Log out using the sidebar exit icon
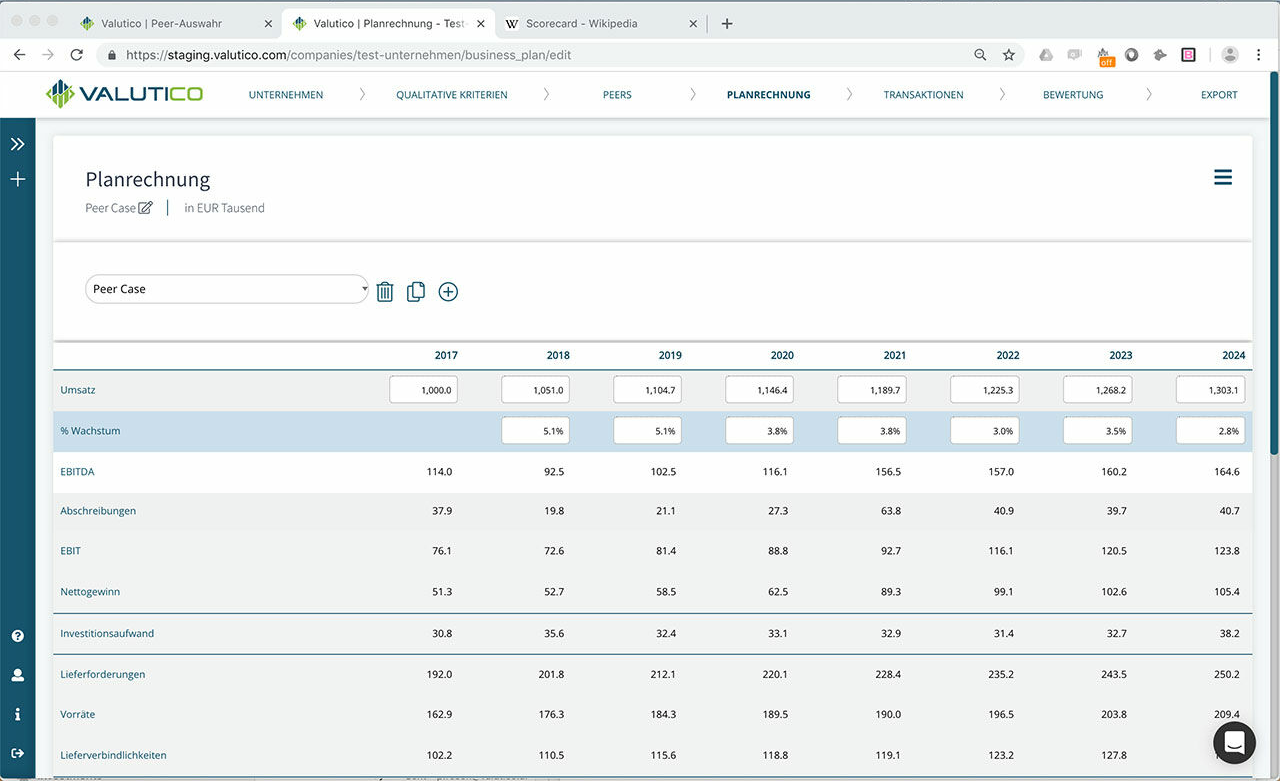 (17, 752)
